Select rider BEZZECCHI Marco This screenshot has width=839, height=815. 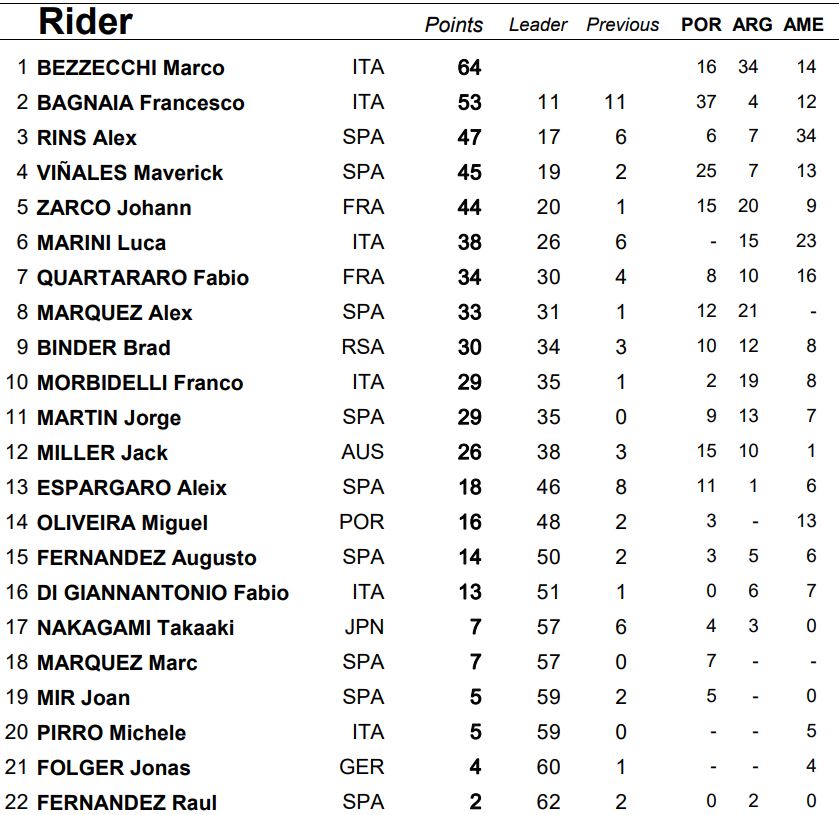[x=130, y=68]
